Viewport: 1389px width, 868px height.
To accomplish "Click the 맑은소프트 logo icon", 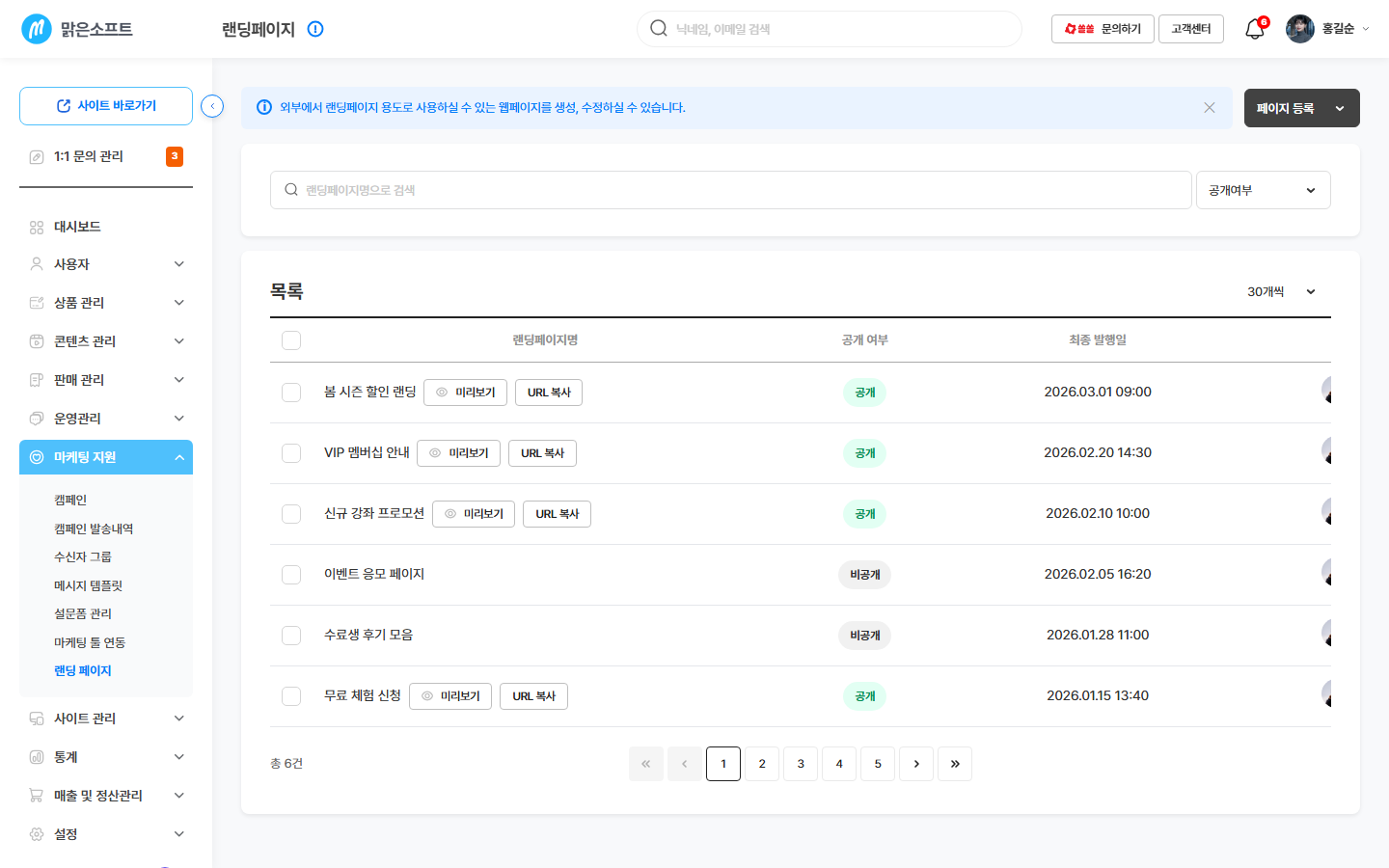I will [x=37, y=29].
